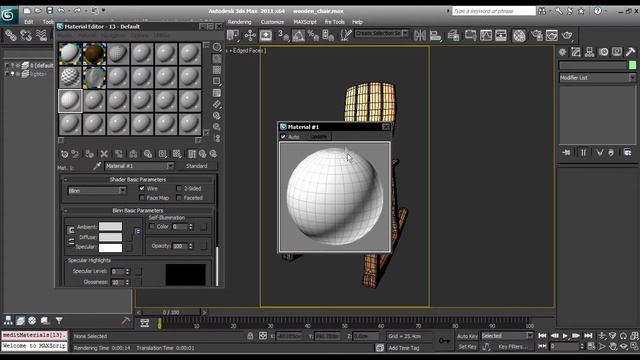Toggle the Percent Snap tool
640x360 pixels.
313,36
